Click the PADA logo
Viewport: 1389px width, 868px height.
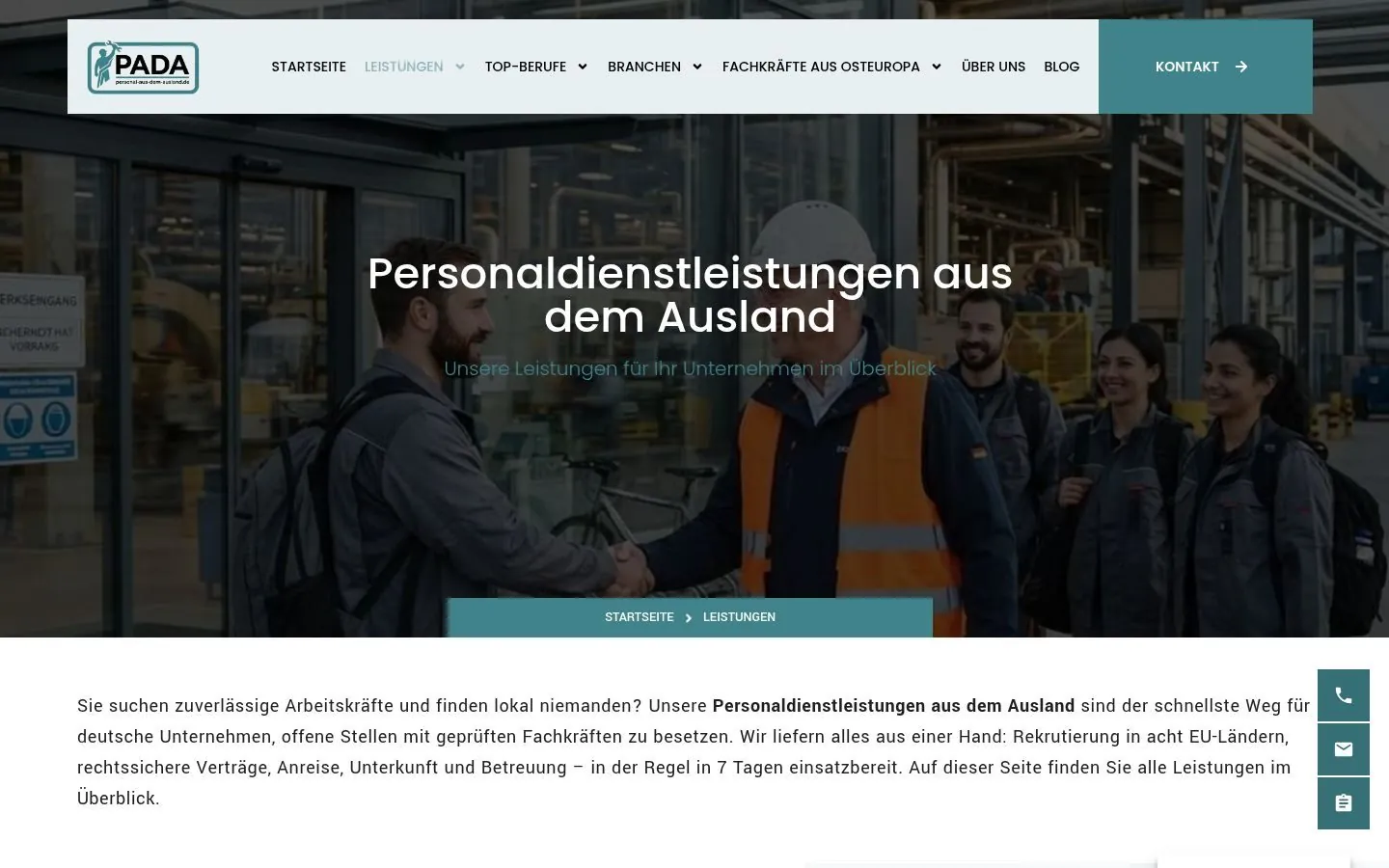coord(143,67)
